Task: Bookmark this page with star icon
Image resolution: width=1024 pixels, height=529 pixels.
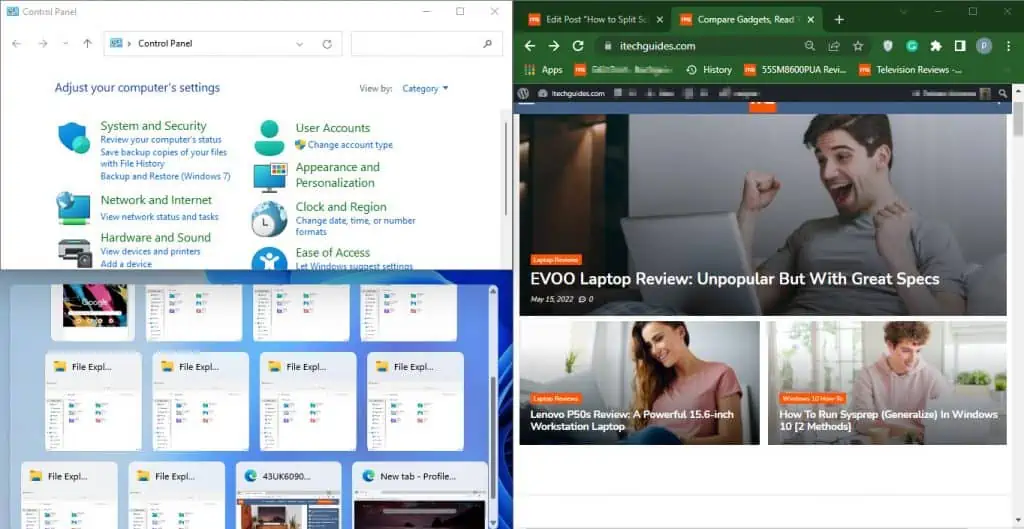Action: point(858,46)
